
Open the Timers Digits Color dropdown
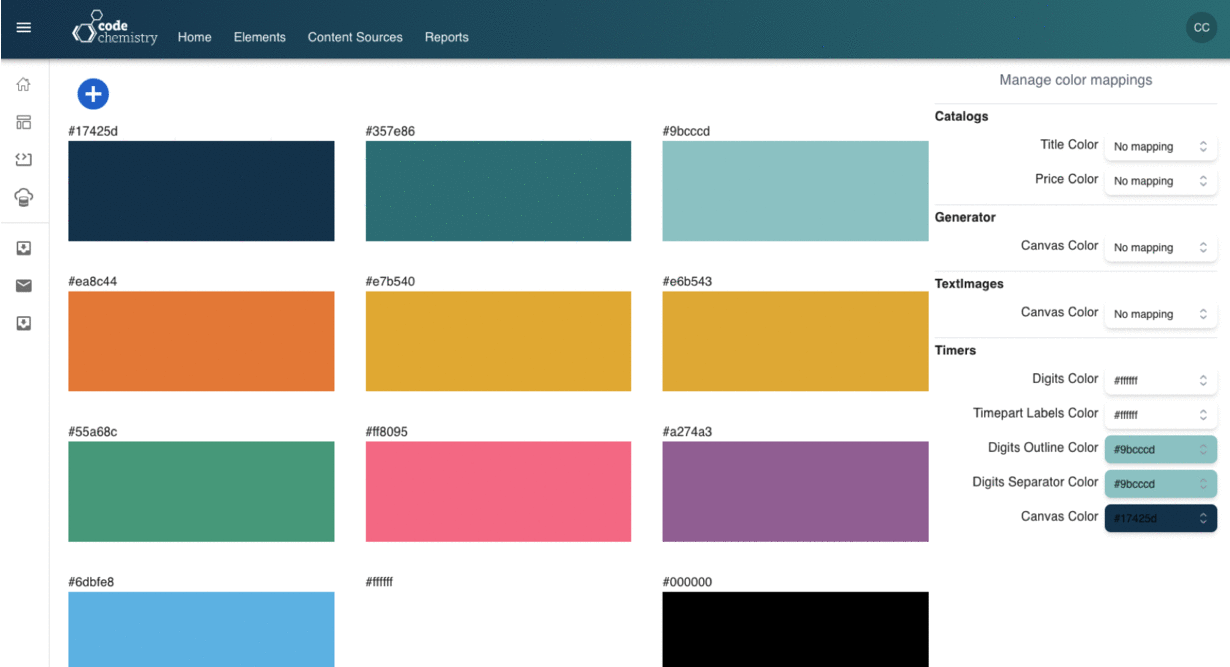click(x=1160, y=379)
